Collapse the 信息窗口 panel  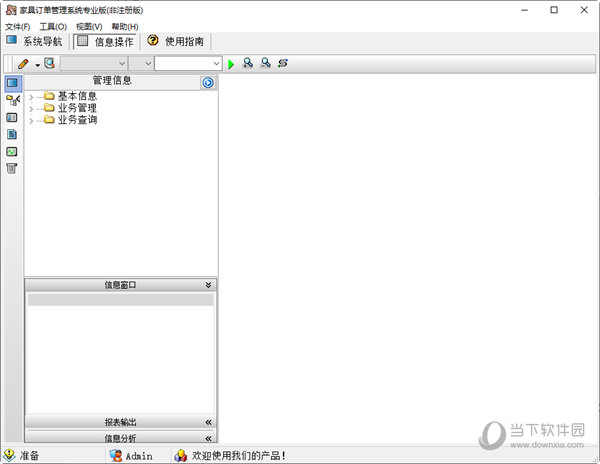click(x=208, y=285)
